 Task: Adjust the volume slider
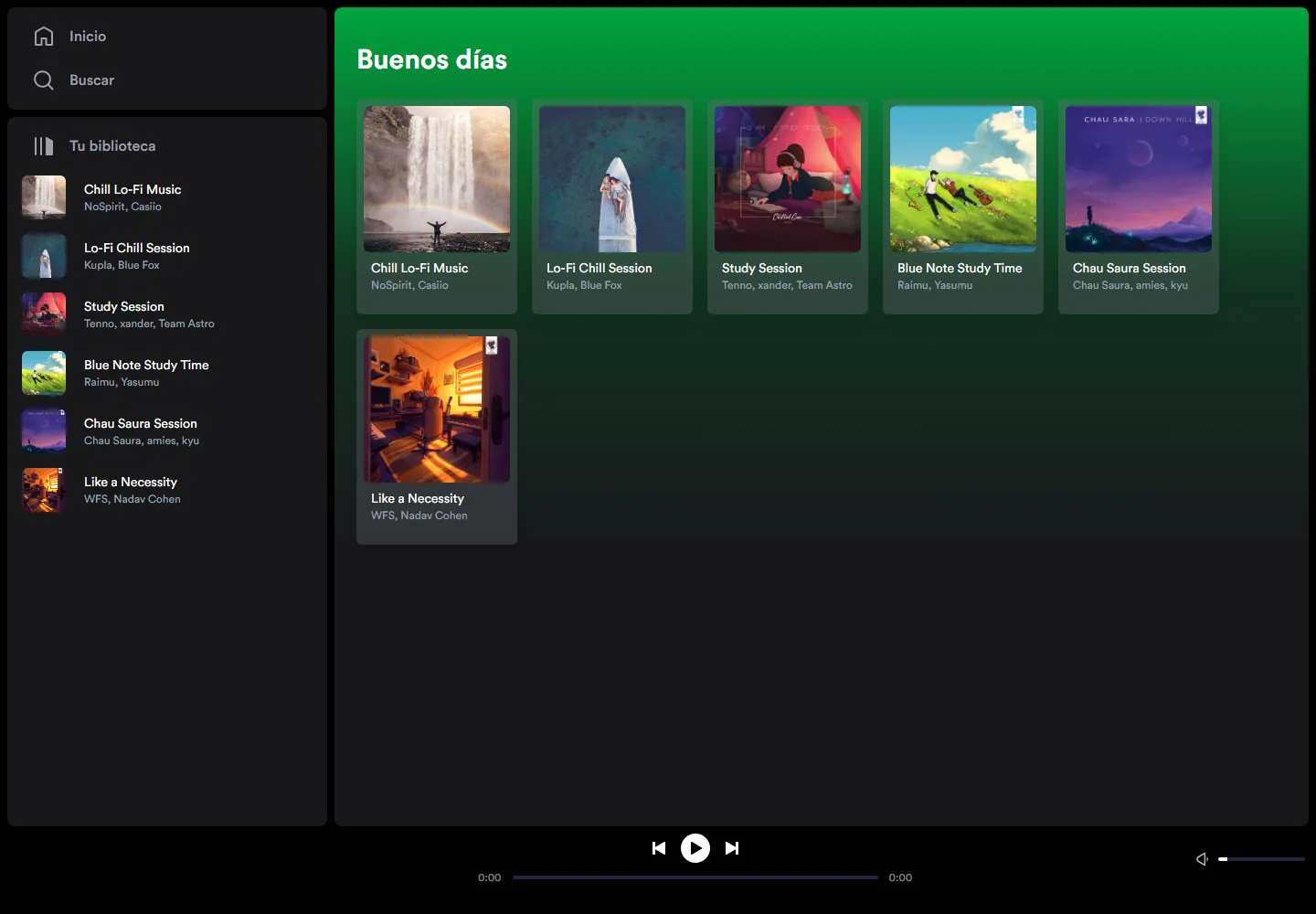coord(1261,859)
